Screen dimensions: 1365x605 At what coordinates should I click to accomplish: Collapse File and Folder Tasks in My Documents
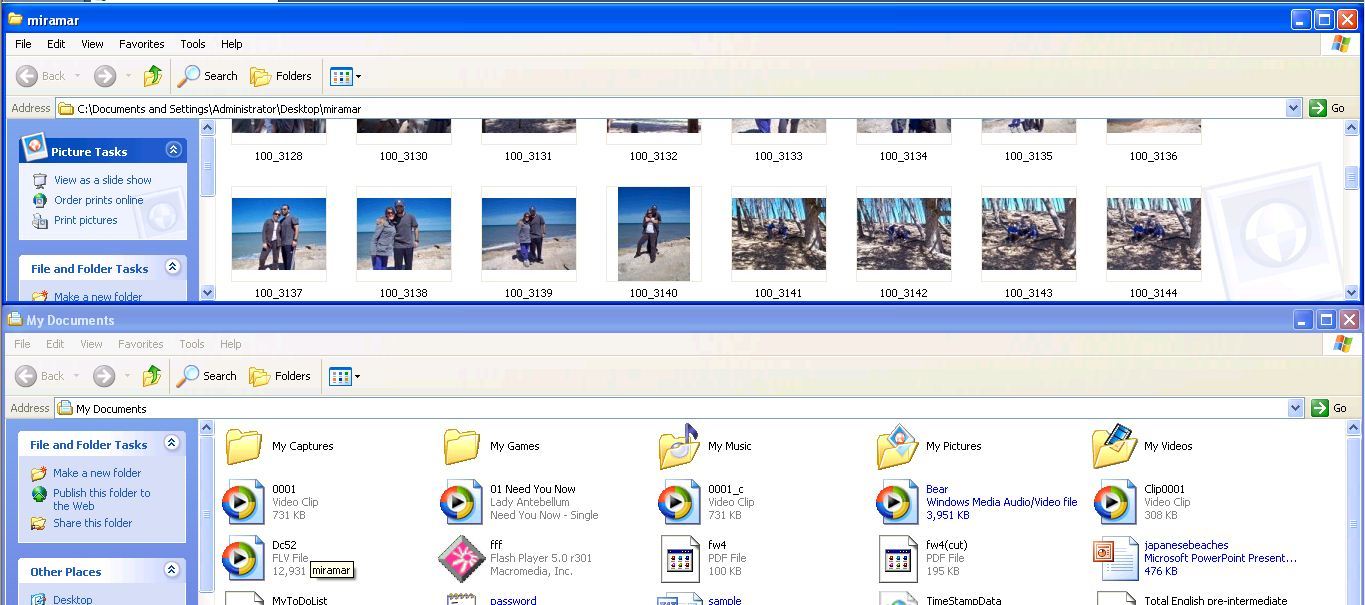coord(171,443)
